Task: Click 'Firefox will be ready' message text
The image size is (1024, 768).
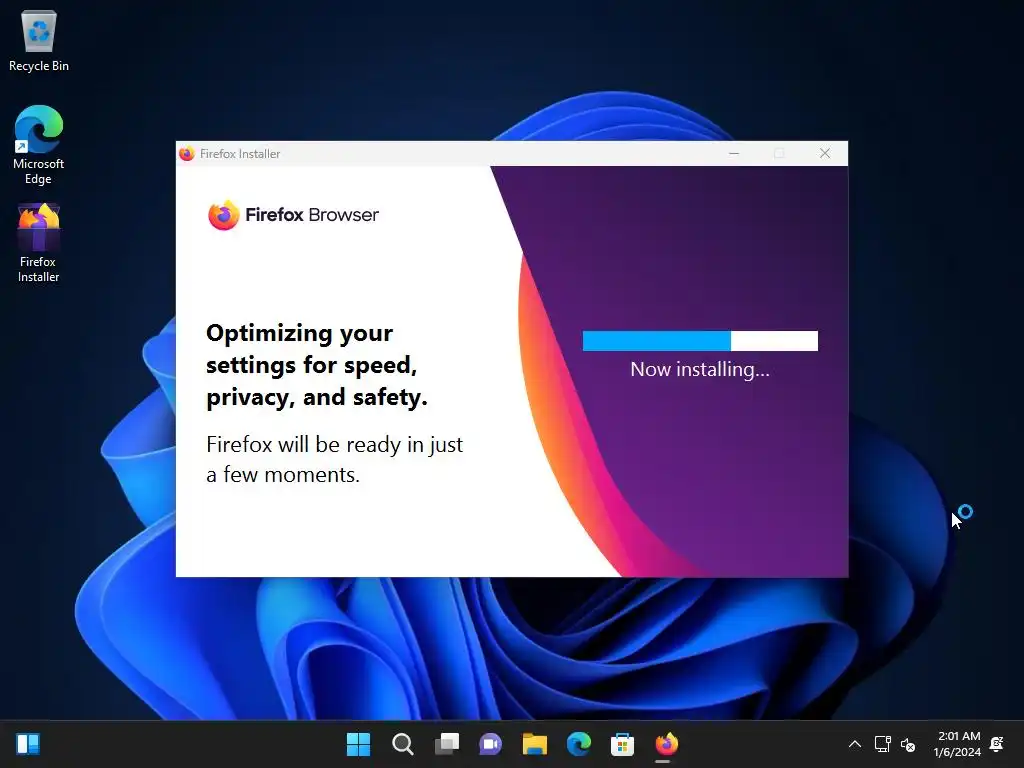Action: [334, 459]
